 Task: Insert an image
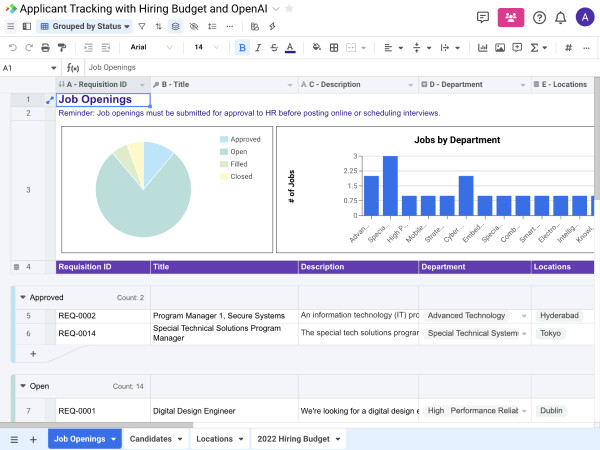(x=500, y=47)
